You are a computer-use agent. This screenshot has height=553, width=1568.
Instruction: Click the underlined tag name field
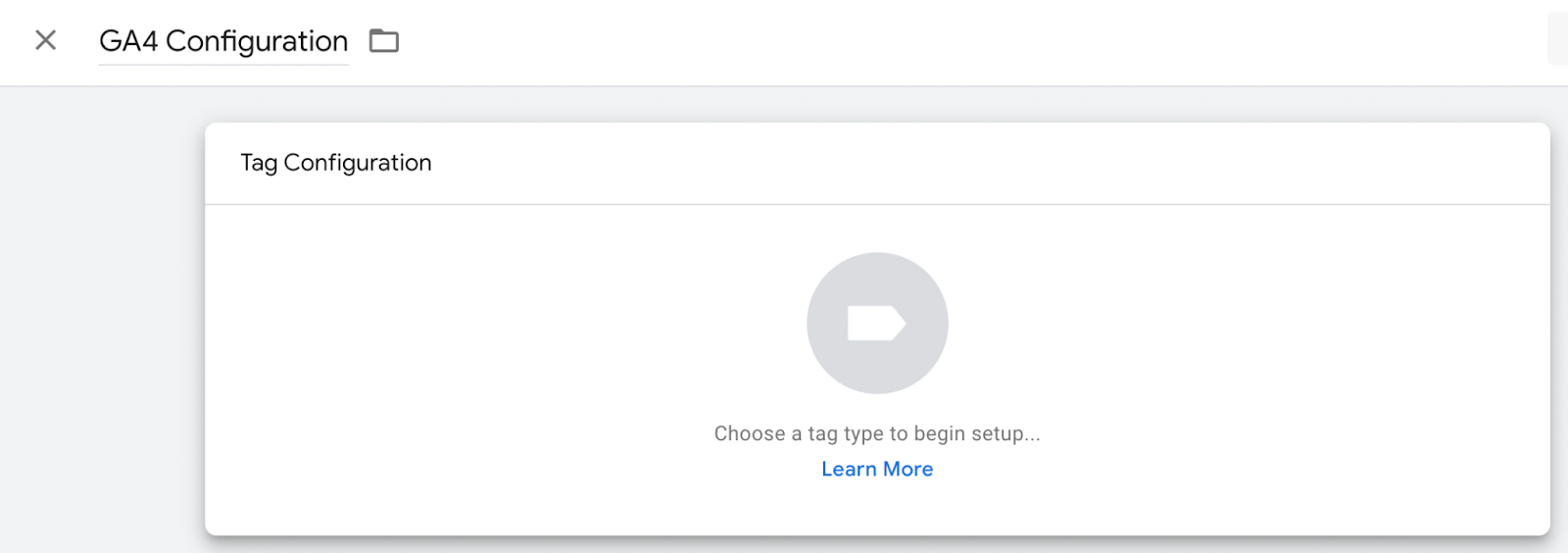coord(223,43)
